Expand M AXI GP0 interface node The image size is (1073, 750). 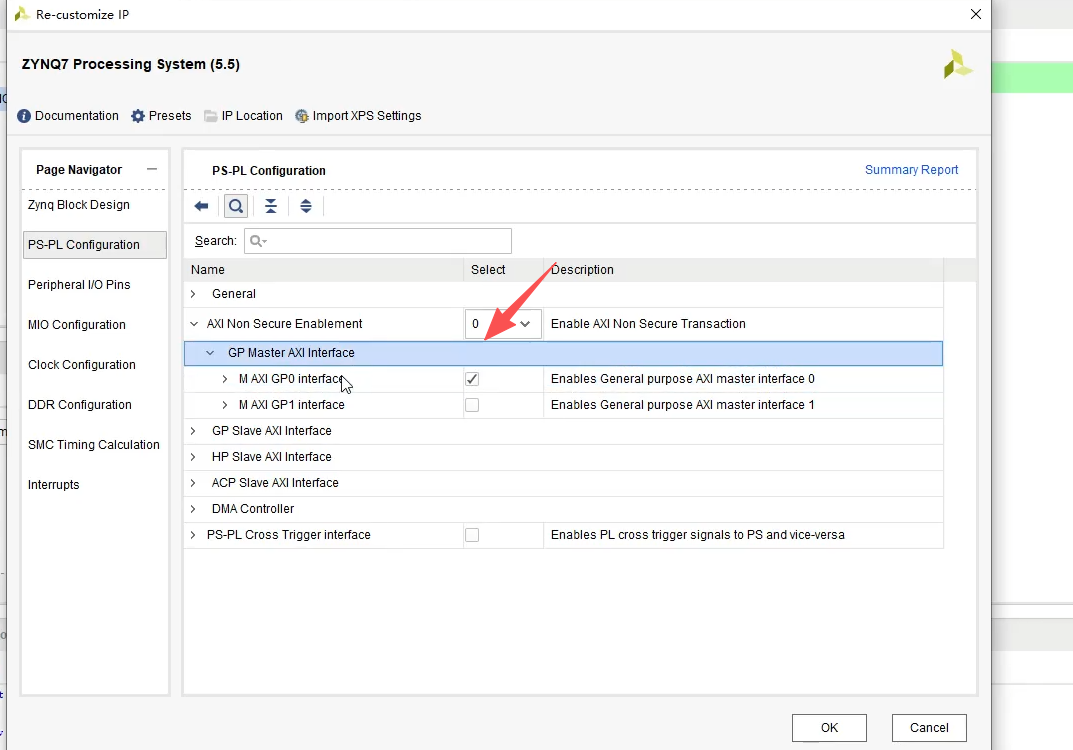pos(224,378)
